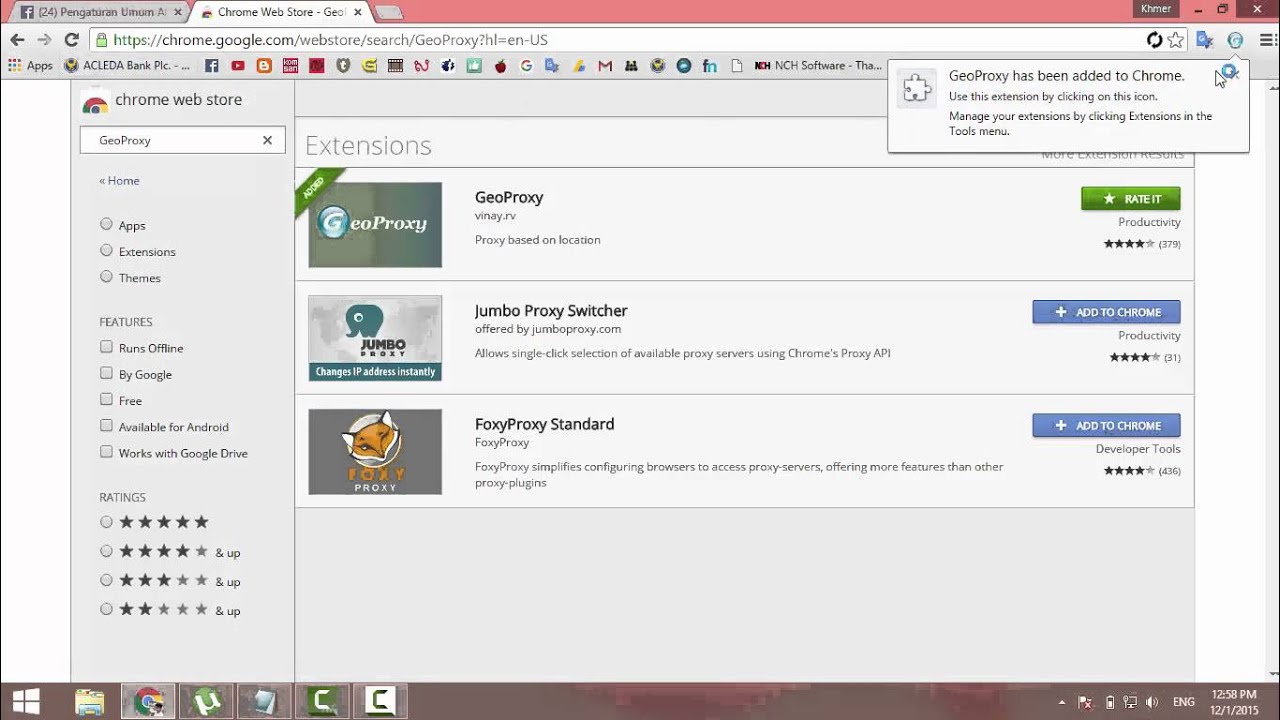Click the translate extension icon in toolbar
Image resolution: width=1280 pixels, height=720 pixels.
(x=1205, y=40)
